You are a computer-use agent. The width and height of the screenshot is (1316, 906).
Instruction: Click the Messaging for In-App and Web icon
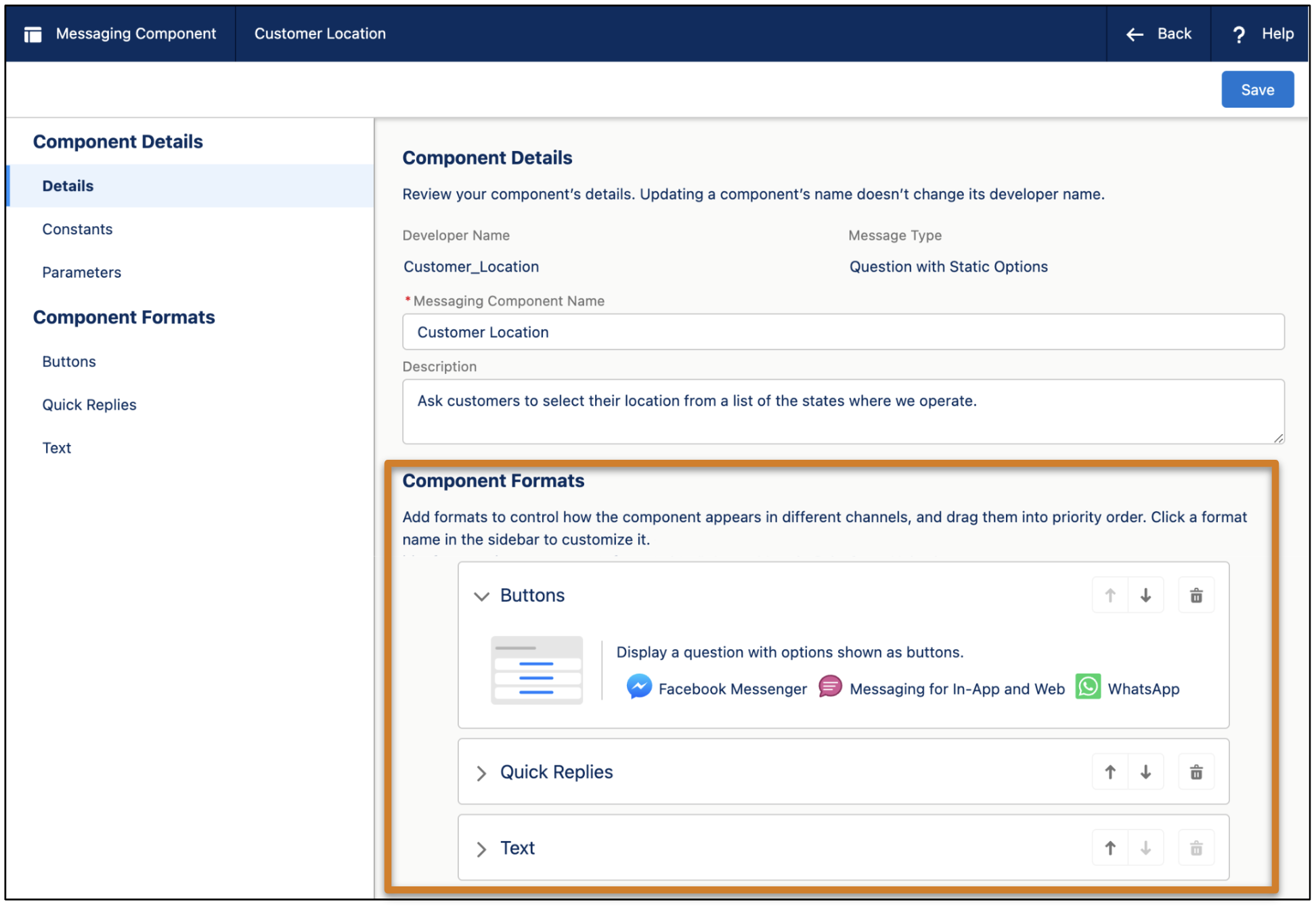click(x=830, y=687)
